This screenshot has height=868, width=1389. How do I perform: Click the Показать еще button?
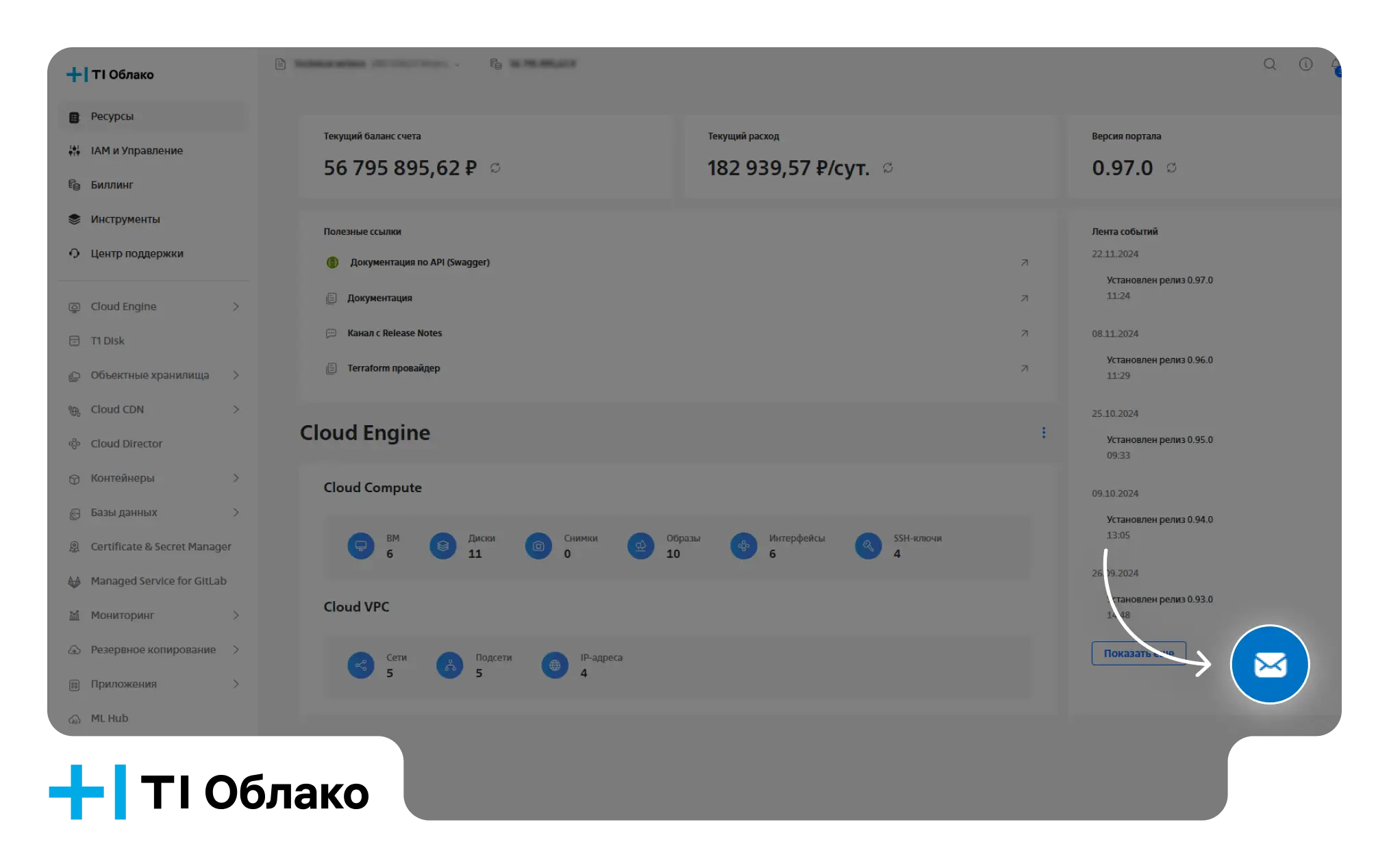click(1139, 653)
